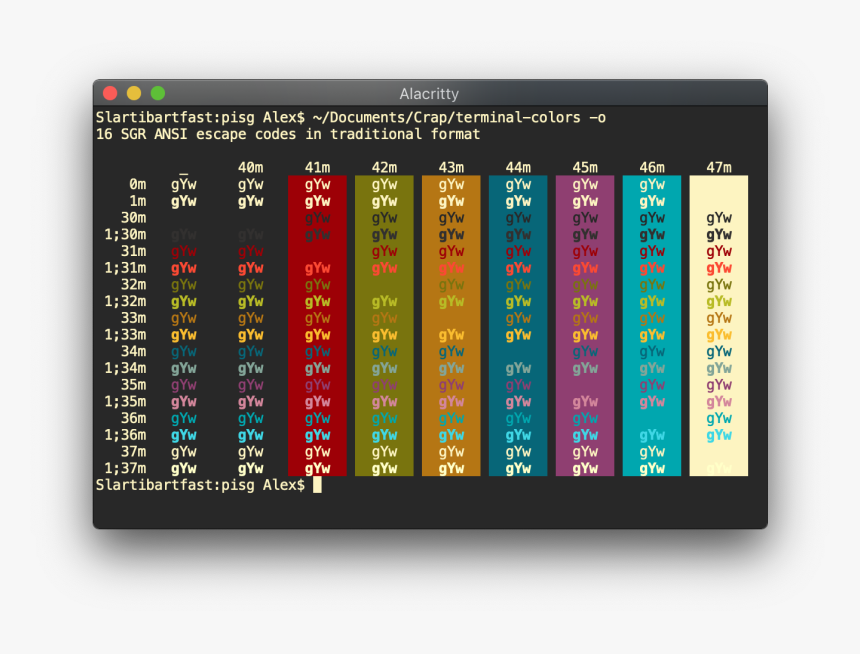Click the 1;37m row label

tap(126, 469)
